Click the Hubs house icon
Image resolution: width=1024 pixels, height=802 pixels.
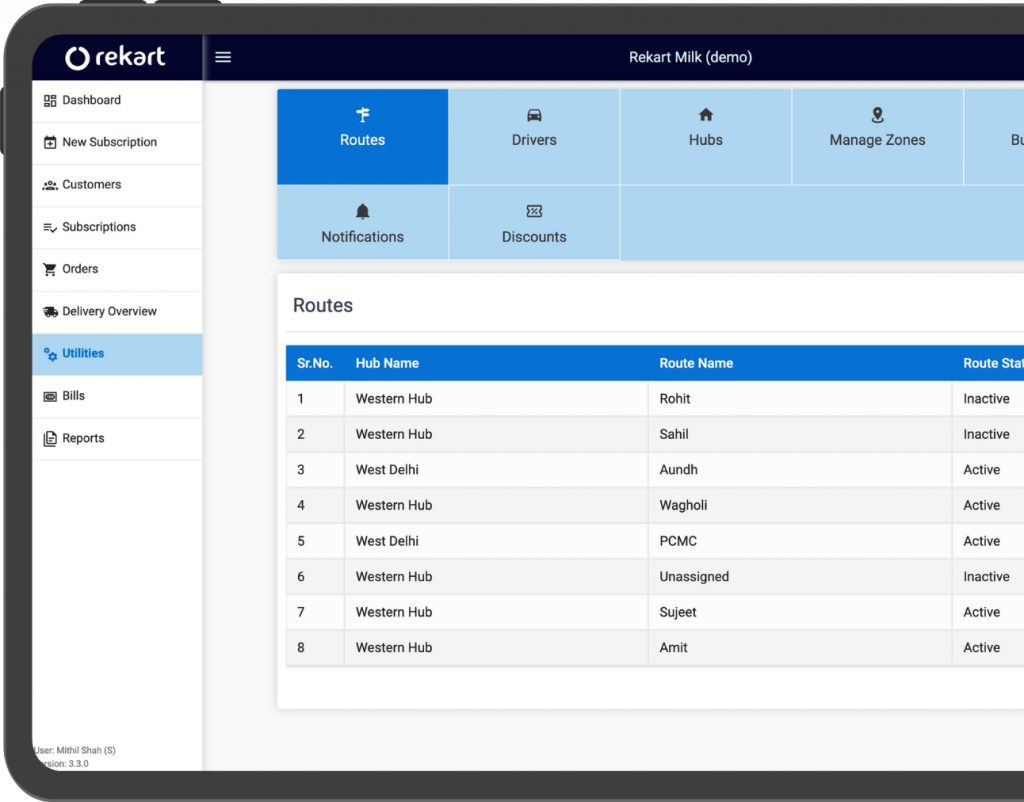705,115
